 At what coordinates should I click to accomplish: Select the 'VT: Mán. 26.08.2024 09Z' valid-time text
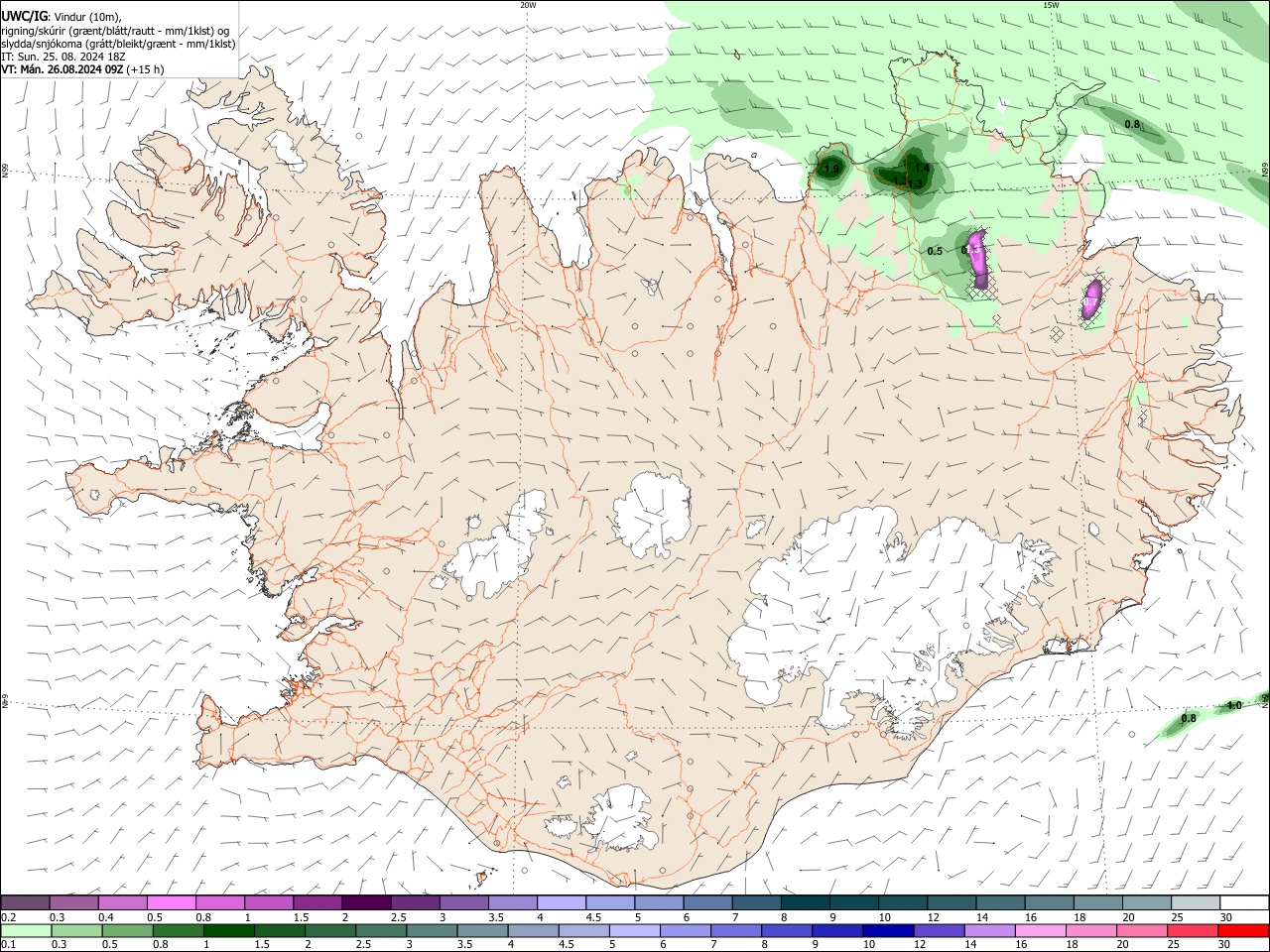pyautogui.click(x=63, y=69)
